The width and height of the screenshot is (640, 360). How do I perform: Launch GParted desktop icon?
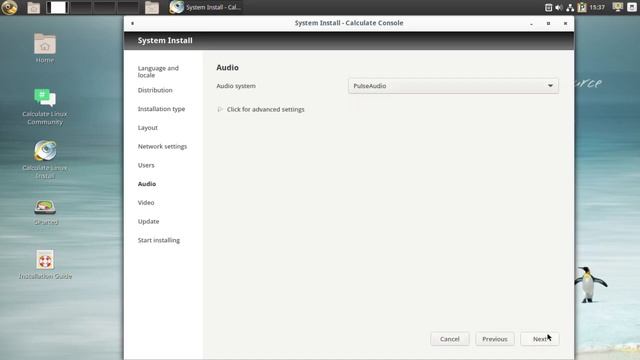pyautogui.click(x=45, y=212)
